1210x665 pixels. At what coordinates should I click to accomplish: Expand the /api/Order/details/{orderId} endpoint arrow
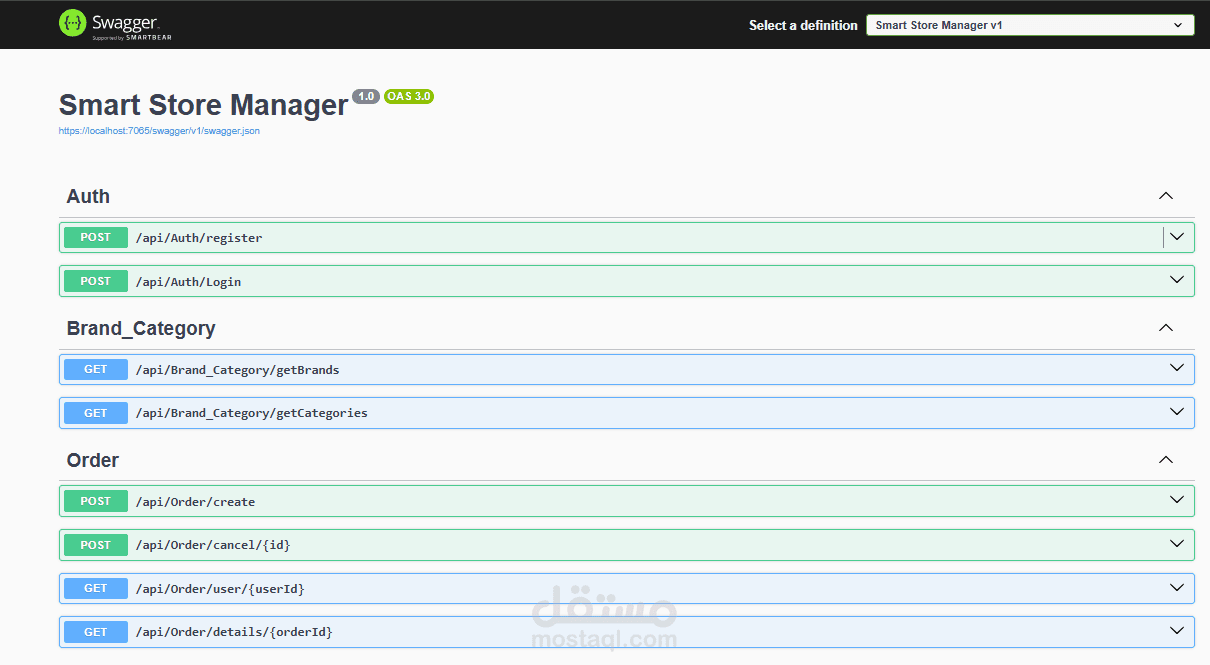[1177, 631]
